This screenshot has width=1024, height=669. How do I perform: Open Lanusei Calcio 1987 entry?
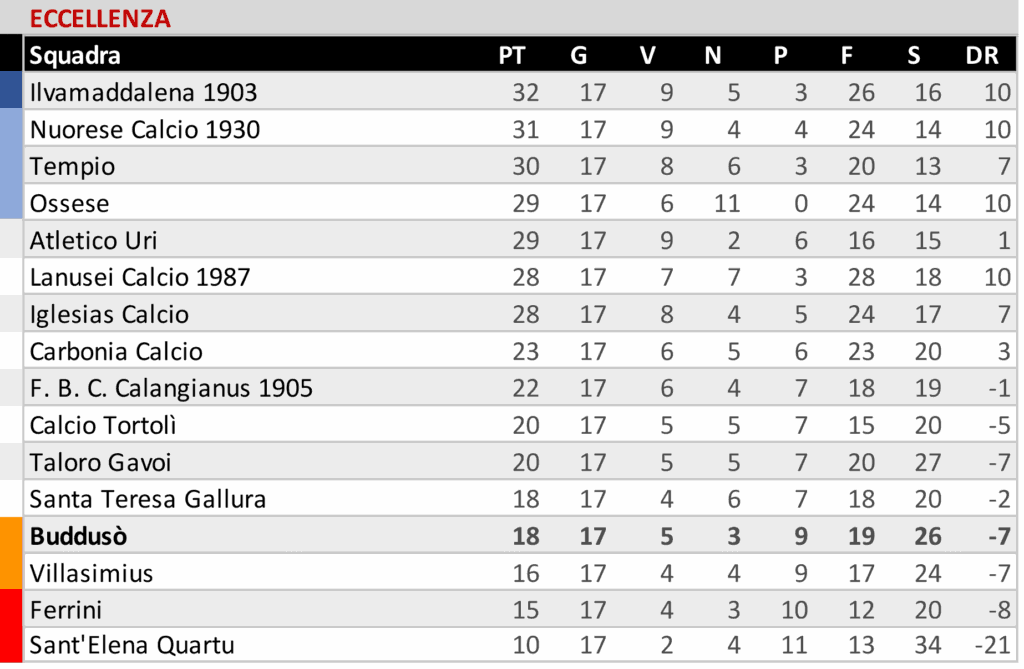140,278
